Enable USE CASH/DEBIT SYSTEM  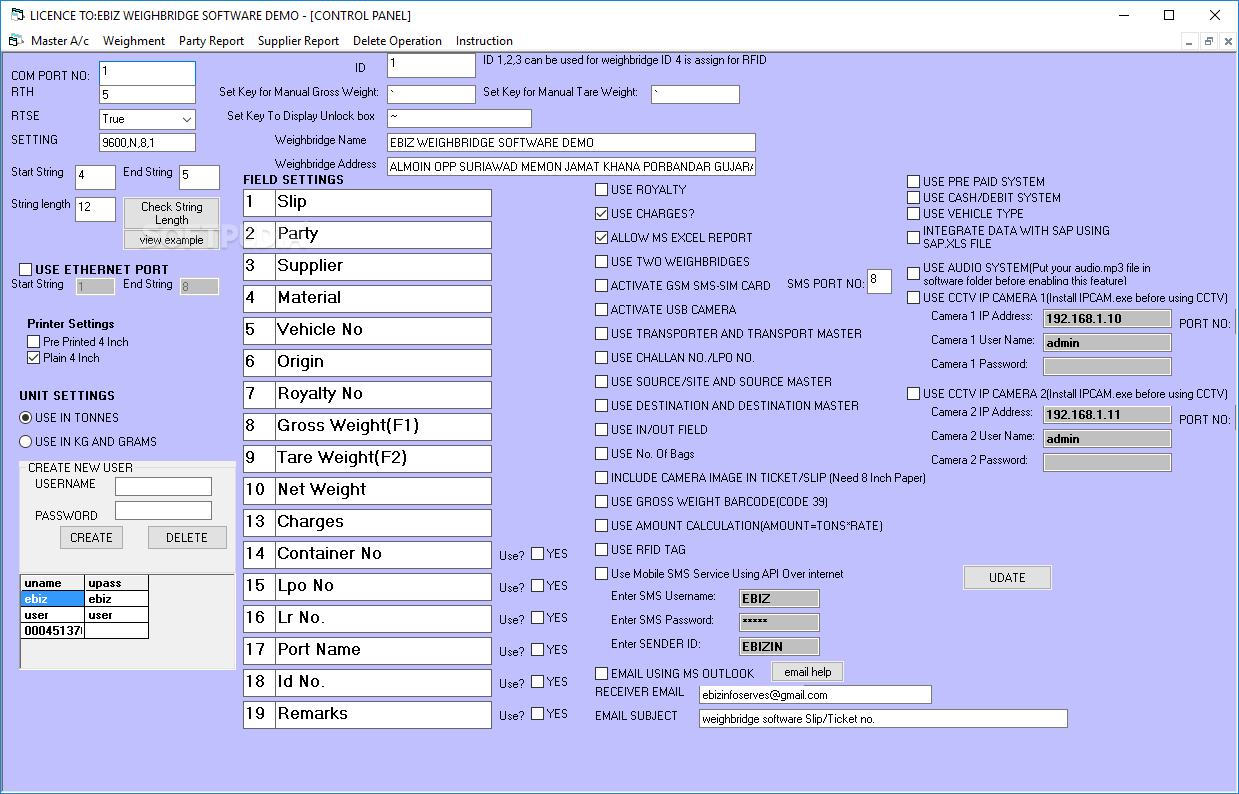pos(914,198)
